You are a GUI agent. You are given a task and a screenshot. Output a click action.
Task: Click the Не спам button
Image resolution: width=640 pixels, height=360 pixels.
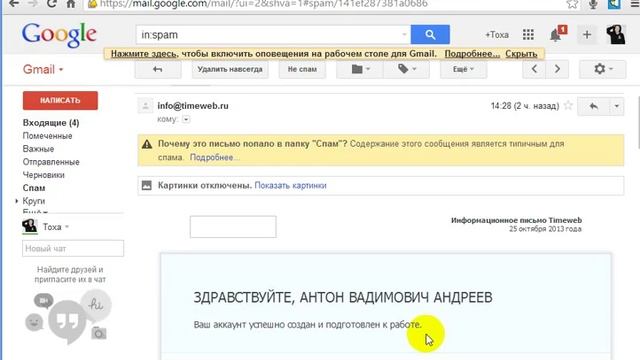click(302, 69)
